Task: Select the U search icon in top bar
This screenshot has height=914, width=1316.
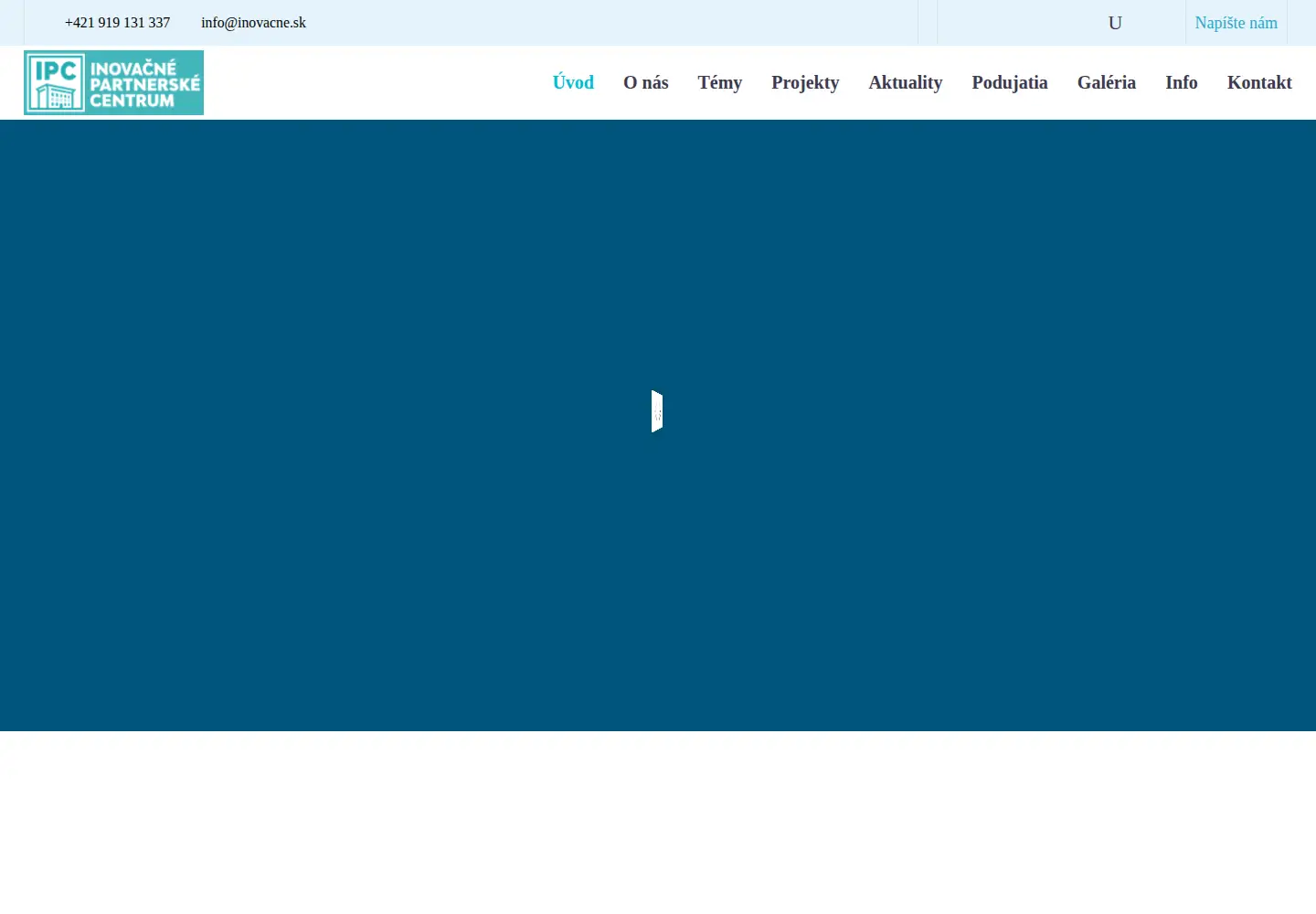Action: (1115, 23)
